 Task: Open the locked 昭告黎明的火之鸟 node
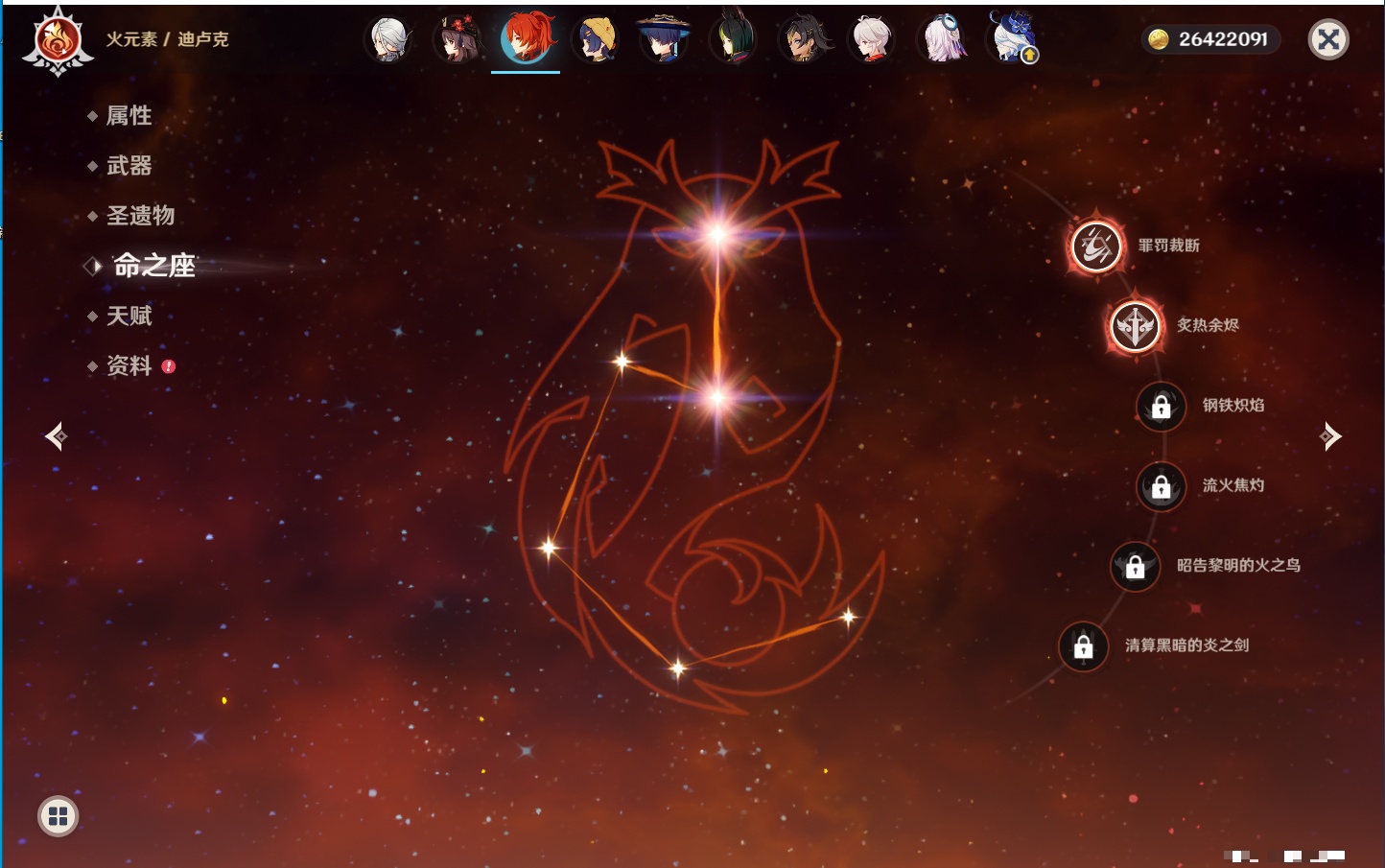point(1135,566)
